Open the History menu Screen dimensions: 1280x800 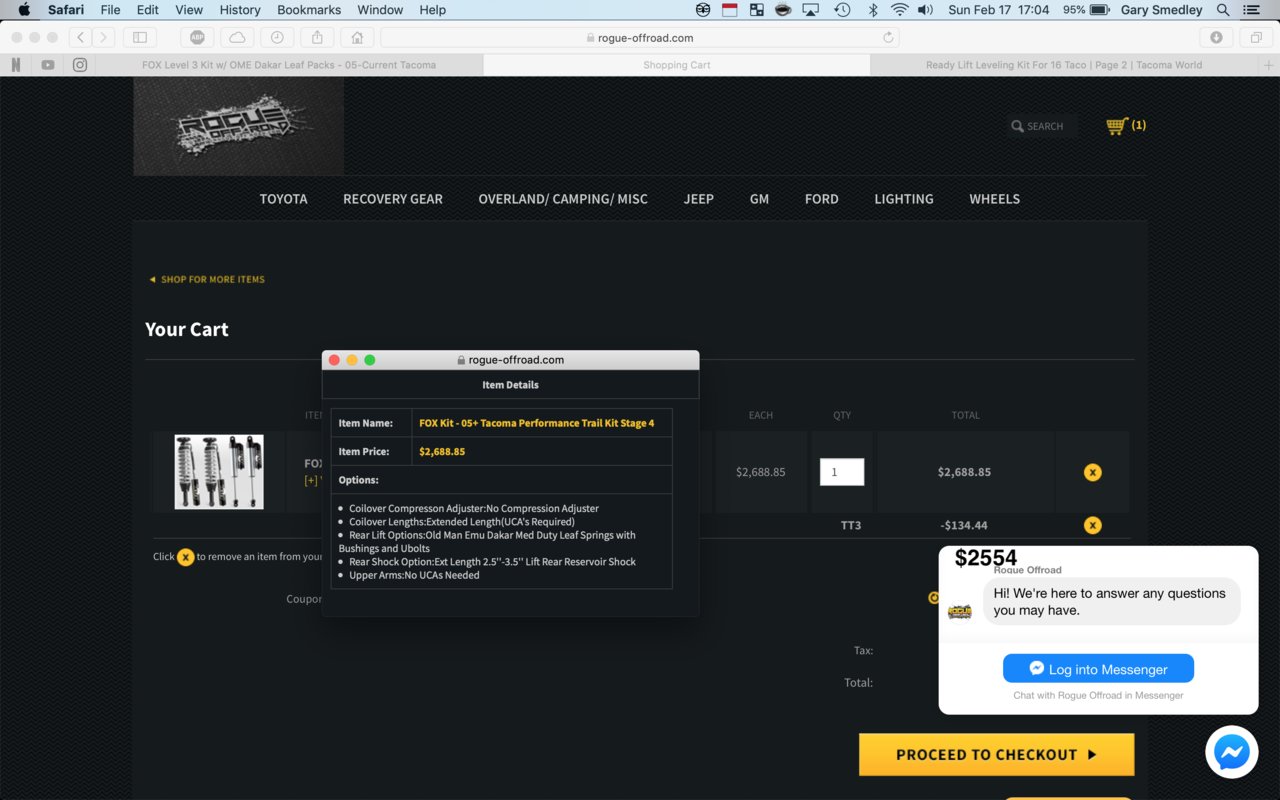[240, 10]
